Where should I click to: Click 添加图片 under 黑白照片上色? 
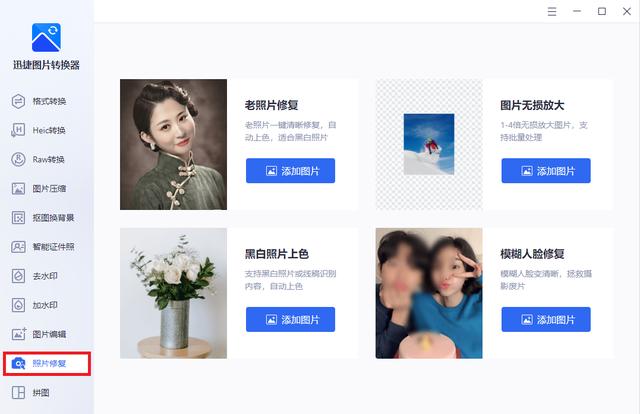(290, 319)
